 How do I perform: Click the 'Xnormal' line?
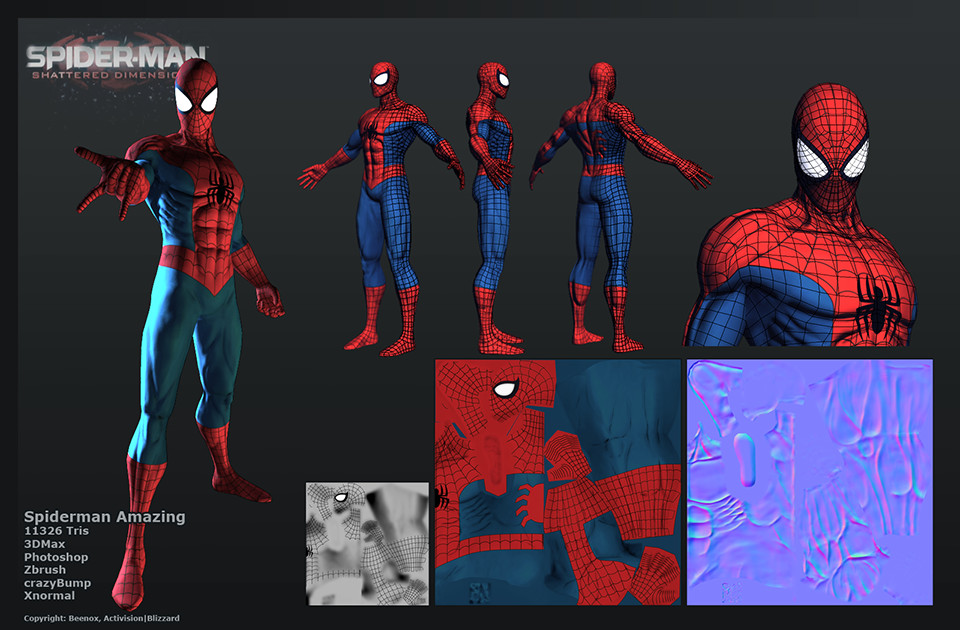pos(50,595)
